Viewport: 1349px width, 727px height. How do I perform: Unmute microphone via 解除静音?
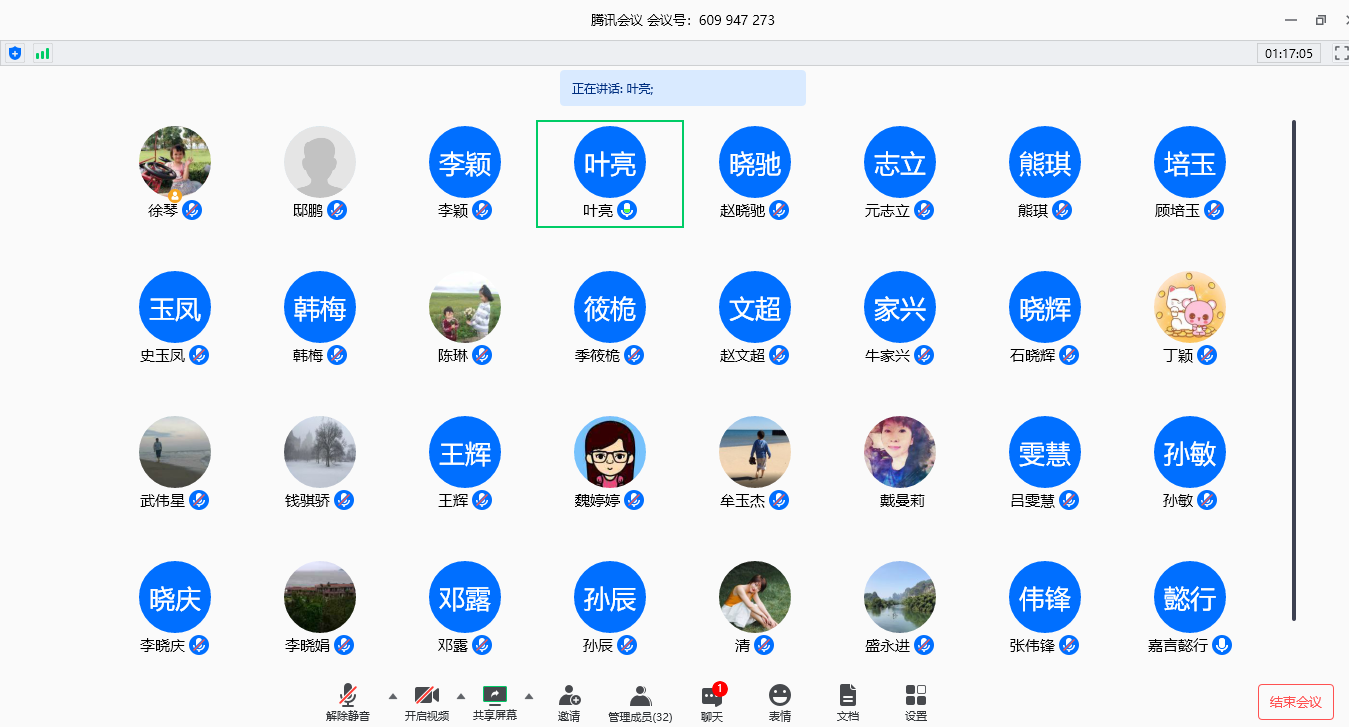(x=348, y=701)
